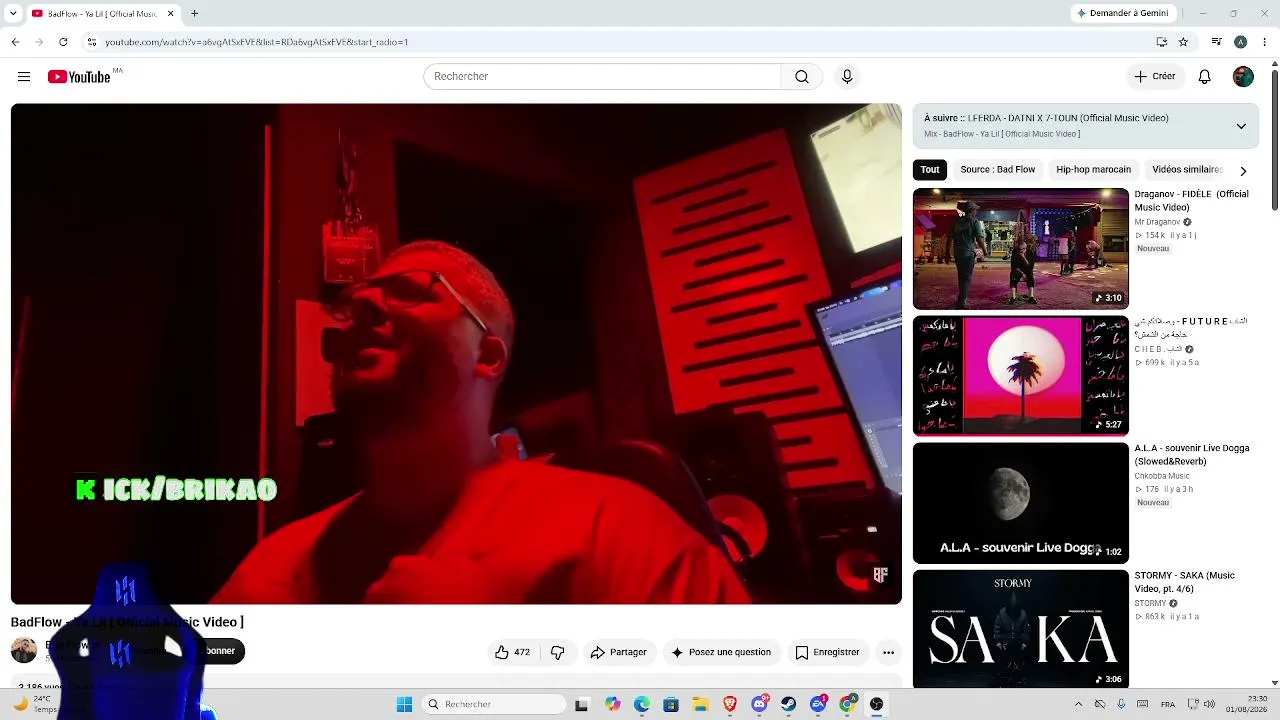Open the more actions ellipsis under the video
The height and width of the screenshot is (720, 1280).
point(888,652)
